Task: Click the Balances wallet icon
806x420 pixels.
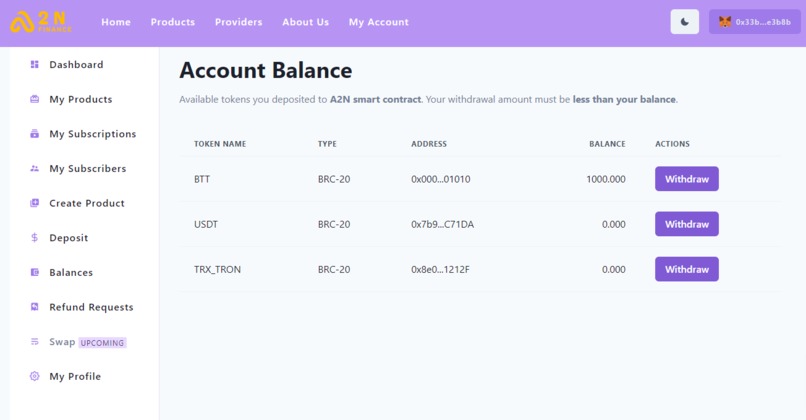Action: click(x=34, y=272)
